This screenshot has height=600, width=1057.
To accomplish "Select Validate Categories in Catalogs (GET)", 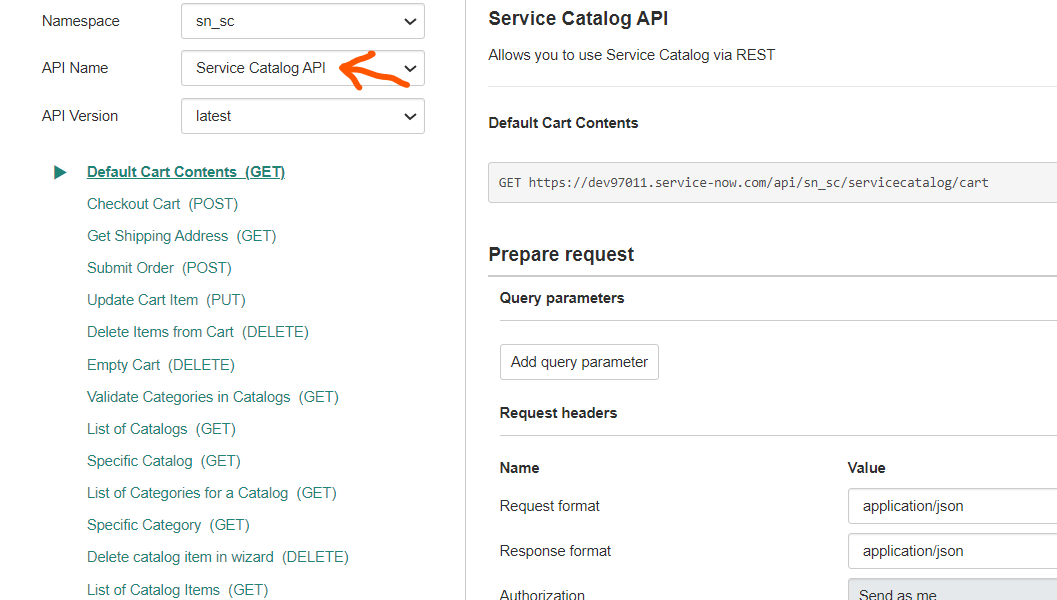I will (212, 397).
